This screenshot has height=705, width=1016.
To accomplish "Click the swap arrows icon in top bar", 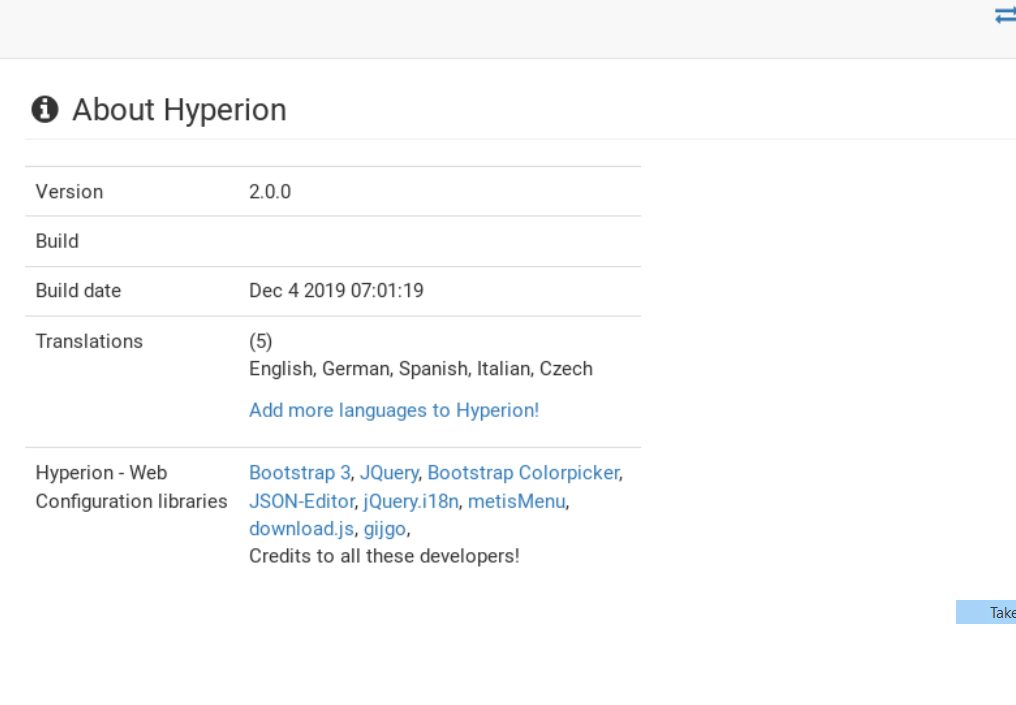I will click(1006, 16).
